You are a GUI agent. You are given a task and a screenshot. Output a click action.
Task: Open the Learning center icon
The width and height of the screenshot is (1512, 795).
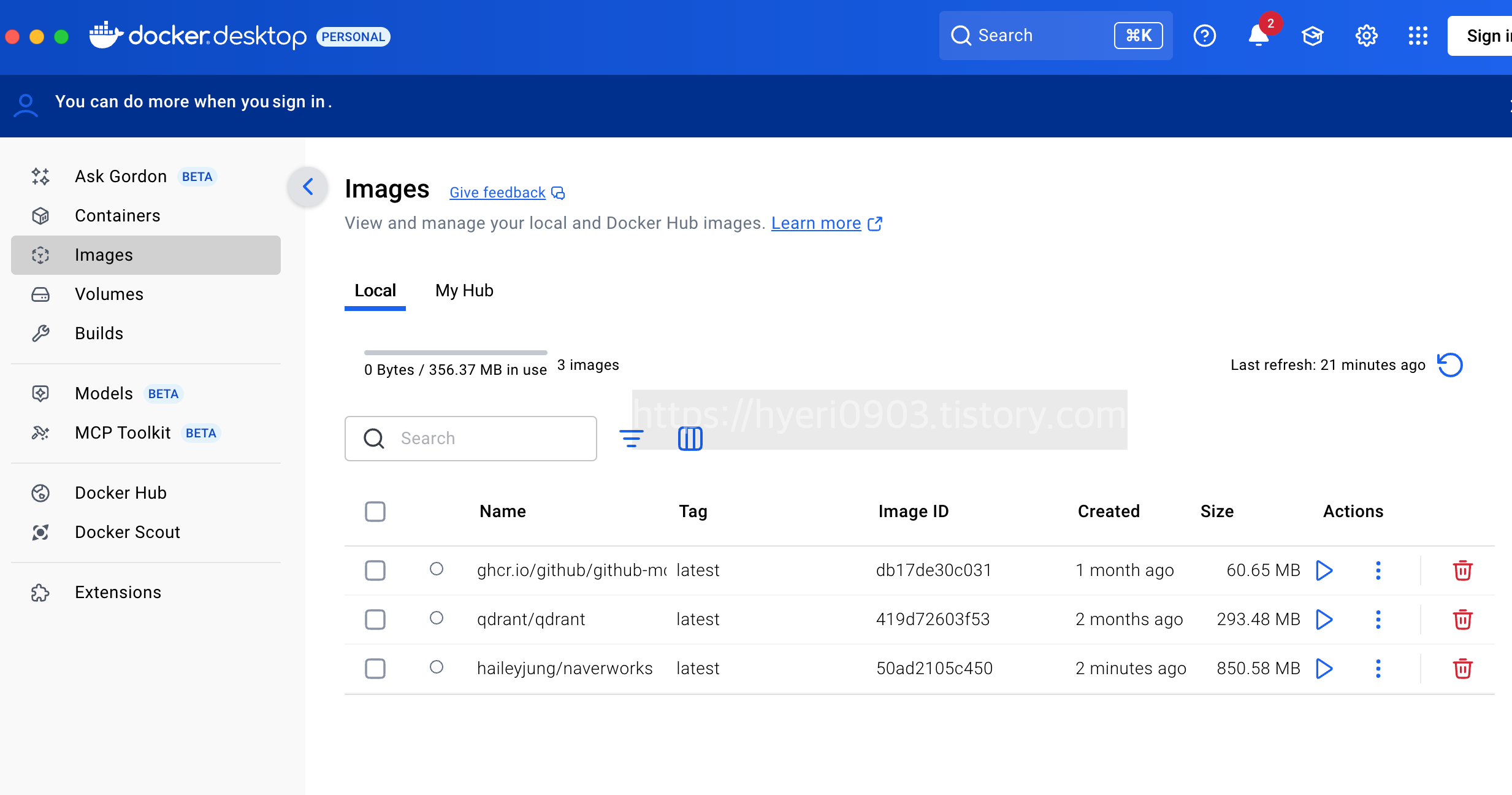point(1312,36)
